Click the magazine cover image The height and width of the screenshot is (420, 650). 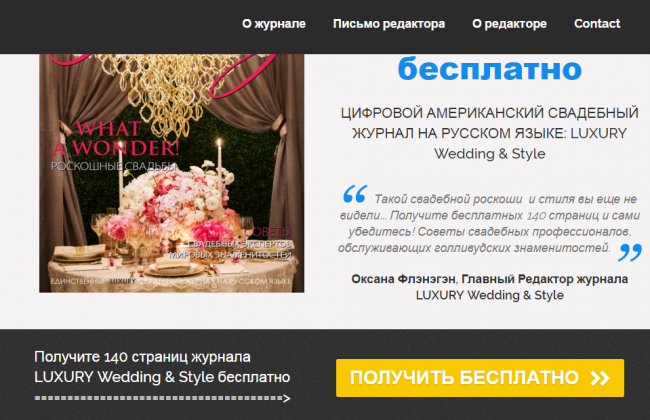(172, 173)
